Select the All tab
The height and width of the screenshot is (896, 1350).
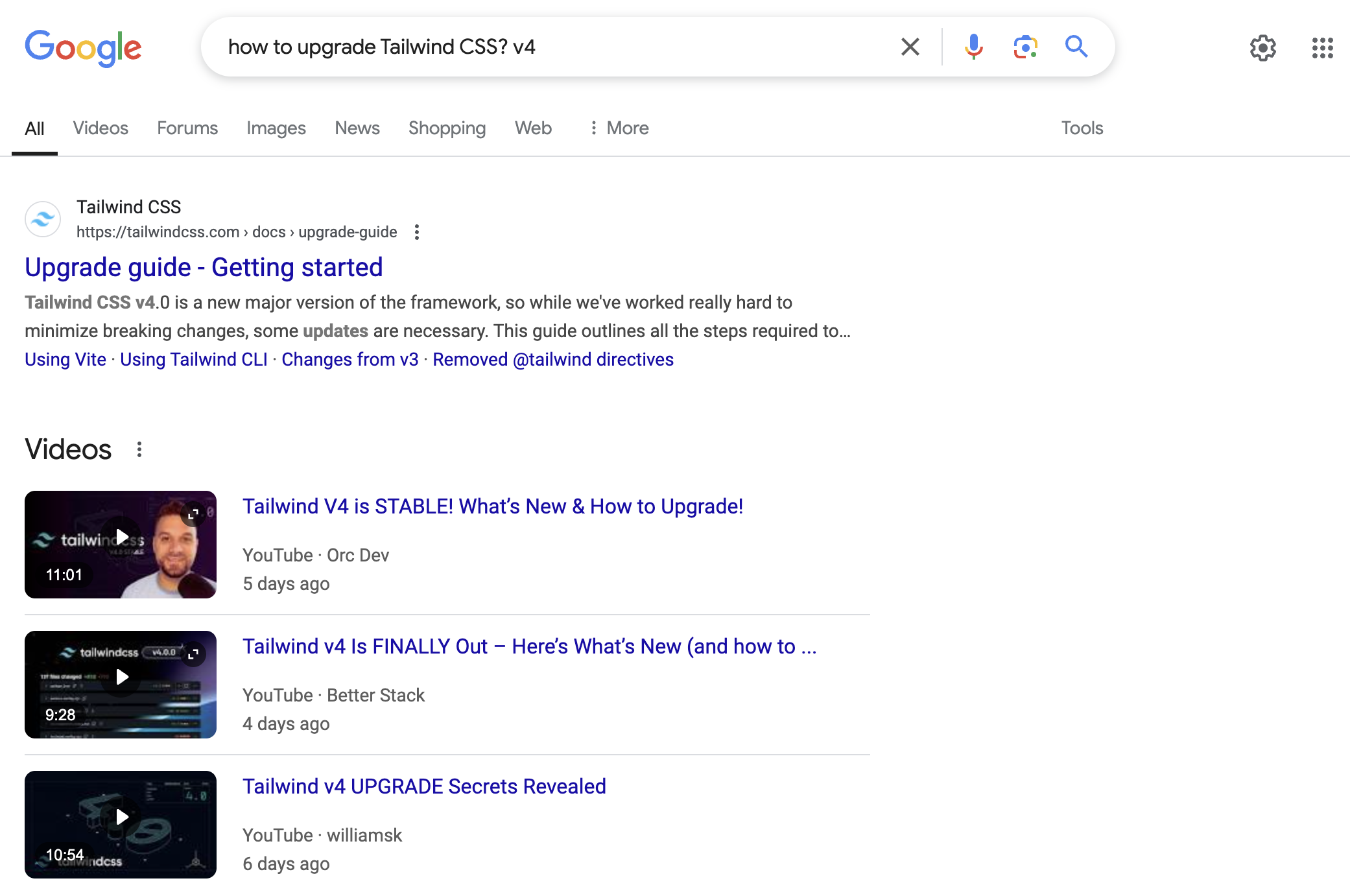(34, 128)
